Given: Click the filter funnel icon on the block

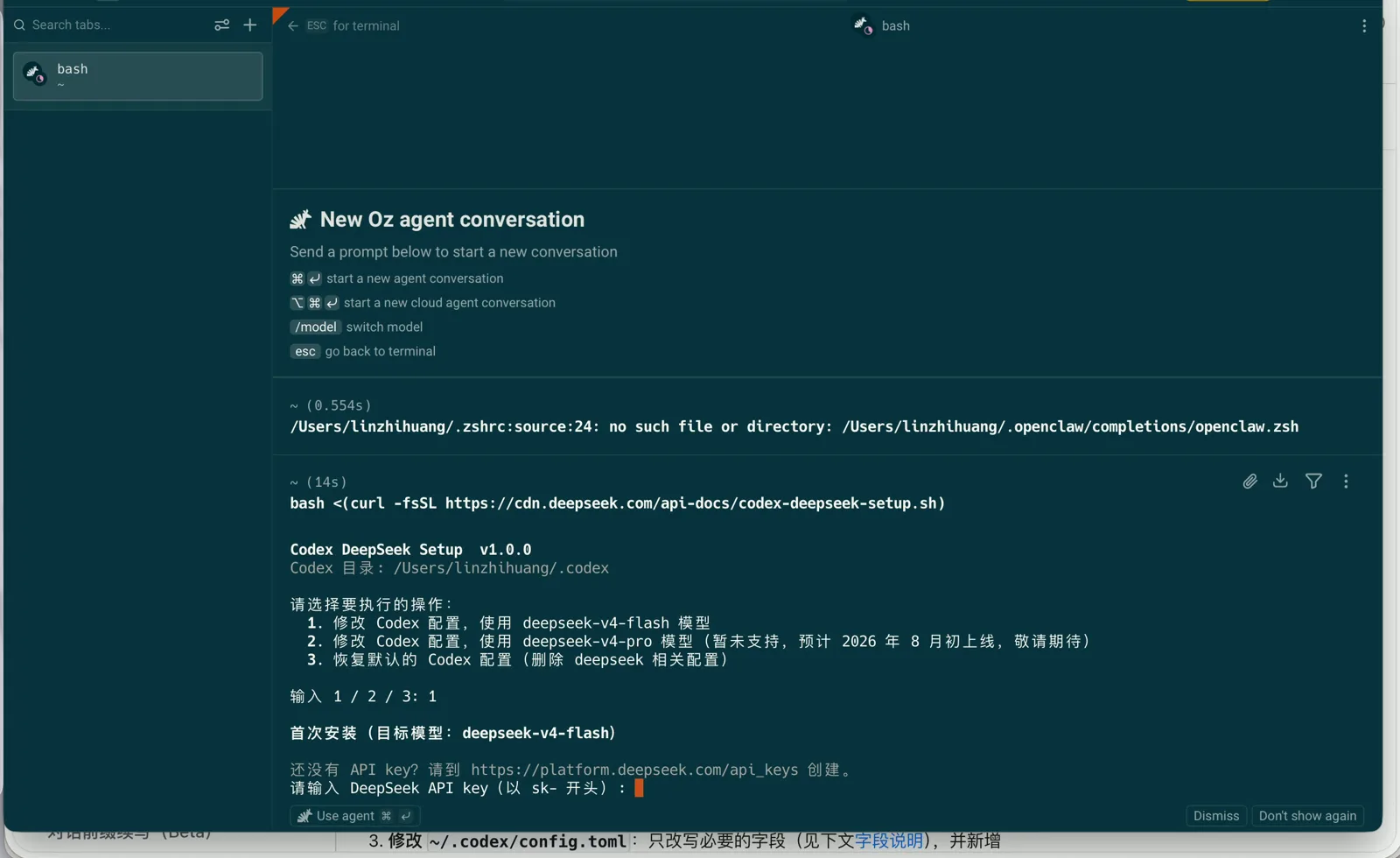Looking at the screenshot, I should [1313, 481].
